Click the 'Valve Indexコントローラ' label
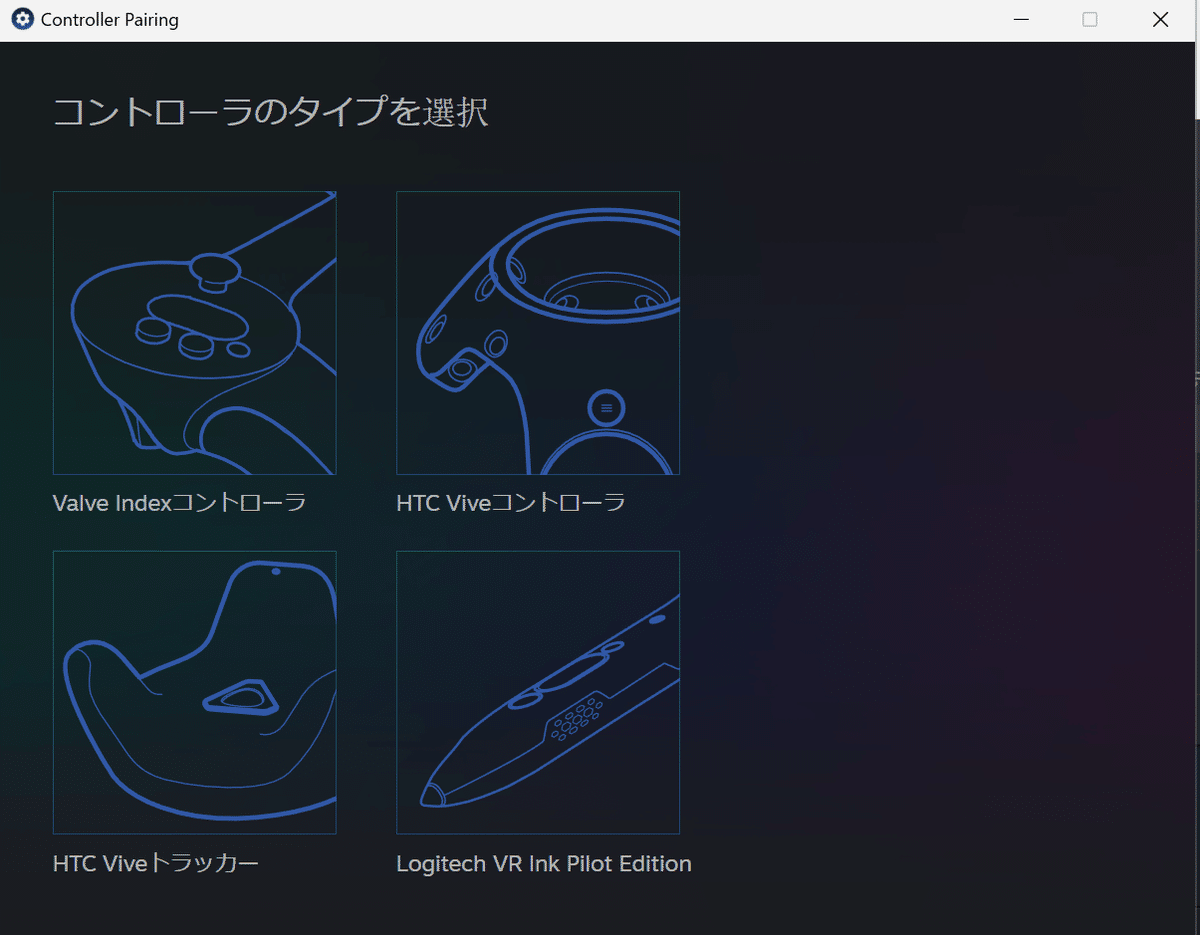 point(180,502)
